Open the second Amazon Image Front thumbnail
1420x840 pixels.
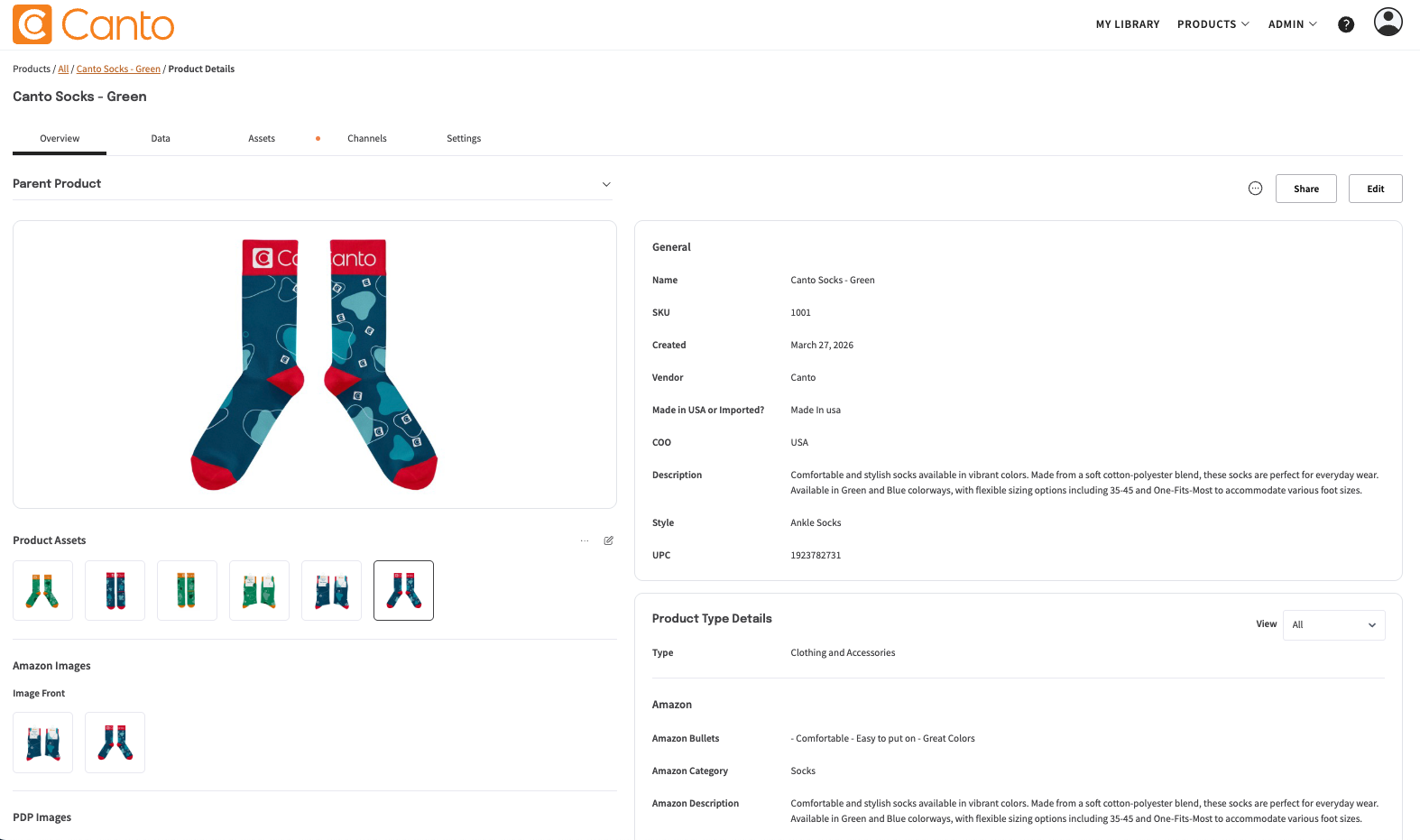tap(115, 743)
